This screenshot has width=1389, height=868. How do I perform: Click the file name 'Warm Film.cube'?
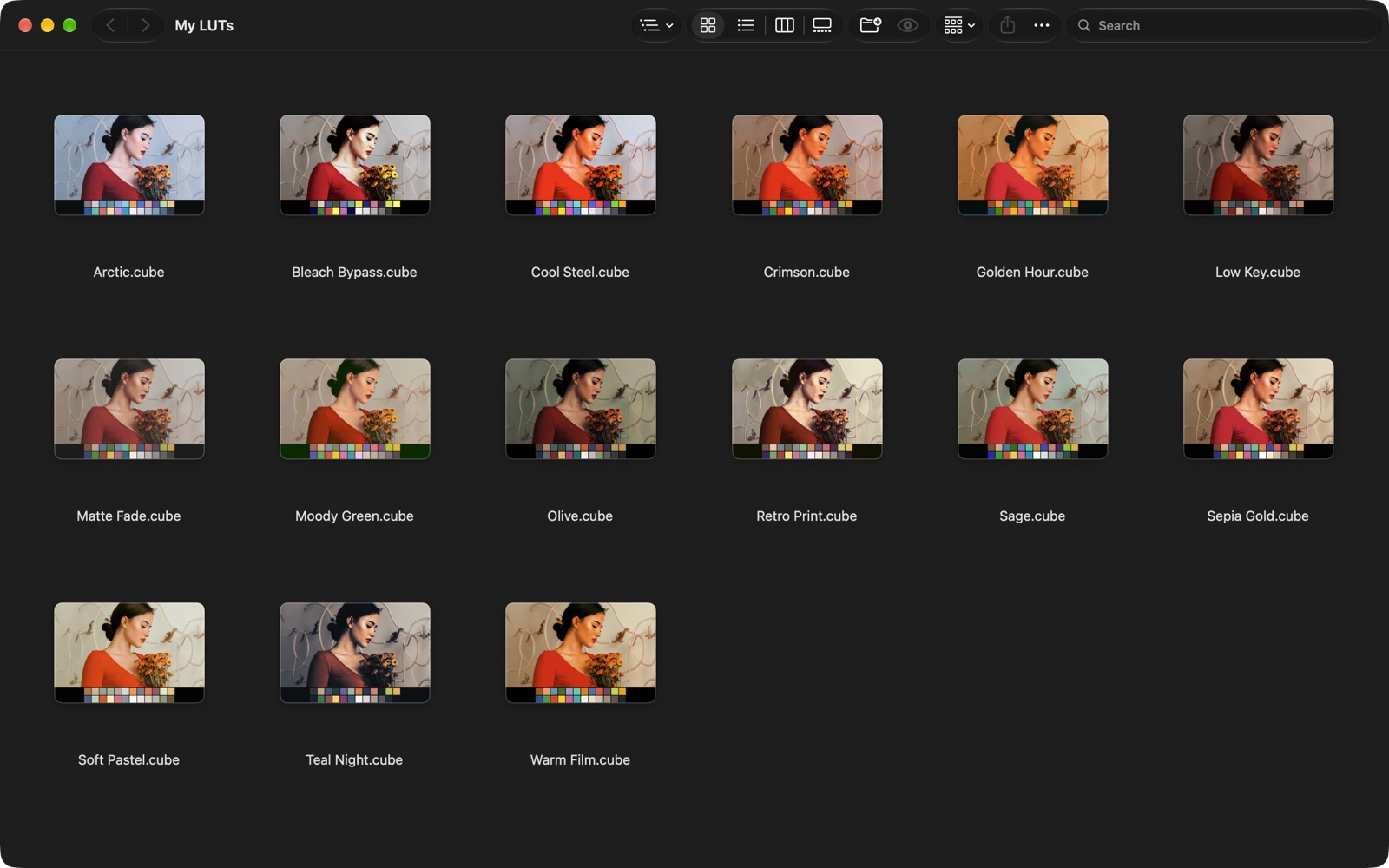tap(580, 759)
